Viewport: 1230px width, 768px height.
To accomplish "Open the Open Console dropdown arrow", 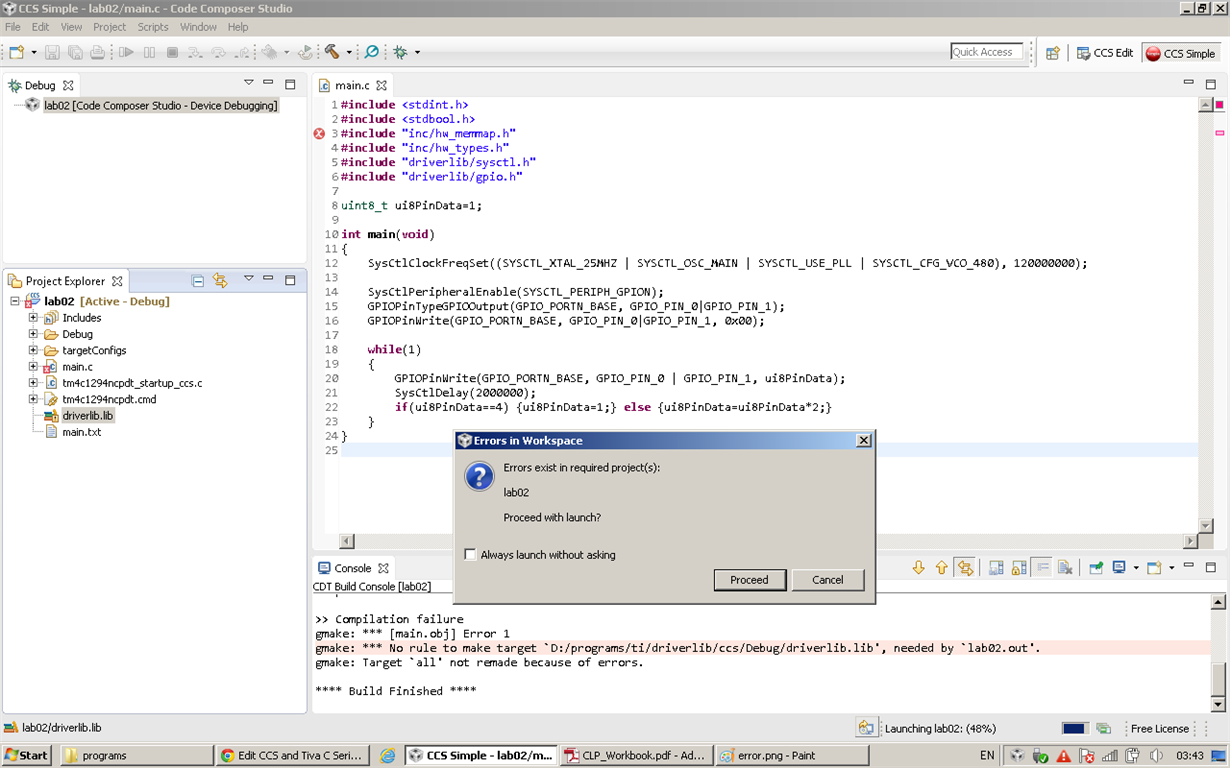I will [x=1171, y=568].
